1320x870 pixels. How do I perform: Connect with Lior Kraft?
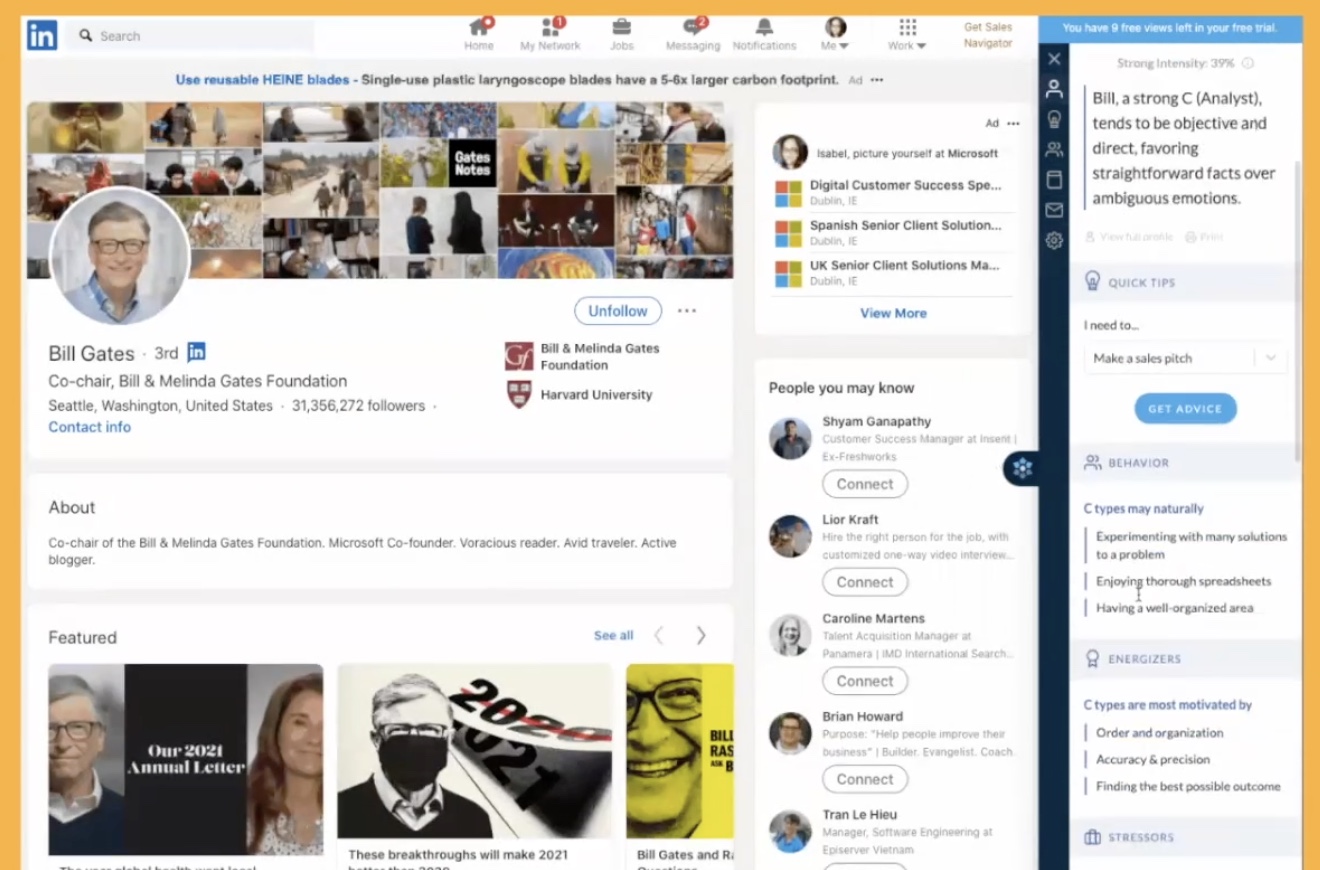865,582
